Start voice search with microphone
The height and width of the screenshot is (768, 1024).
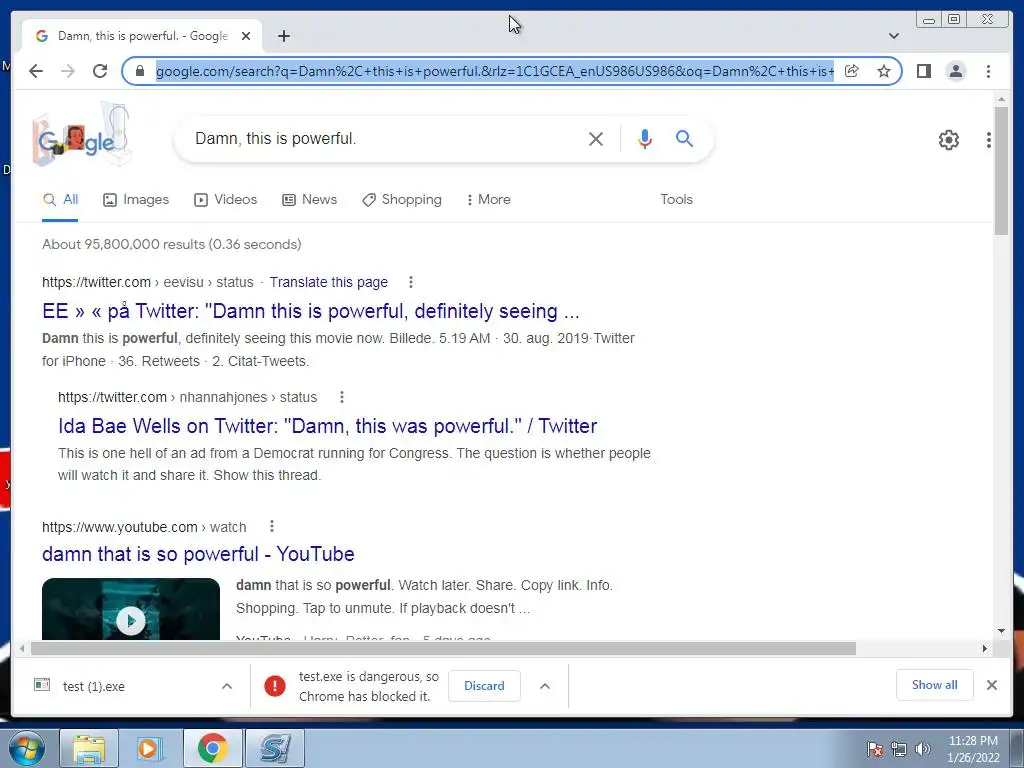pos(645,138)
